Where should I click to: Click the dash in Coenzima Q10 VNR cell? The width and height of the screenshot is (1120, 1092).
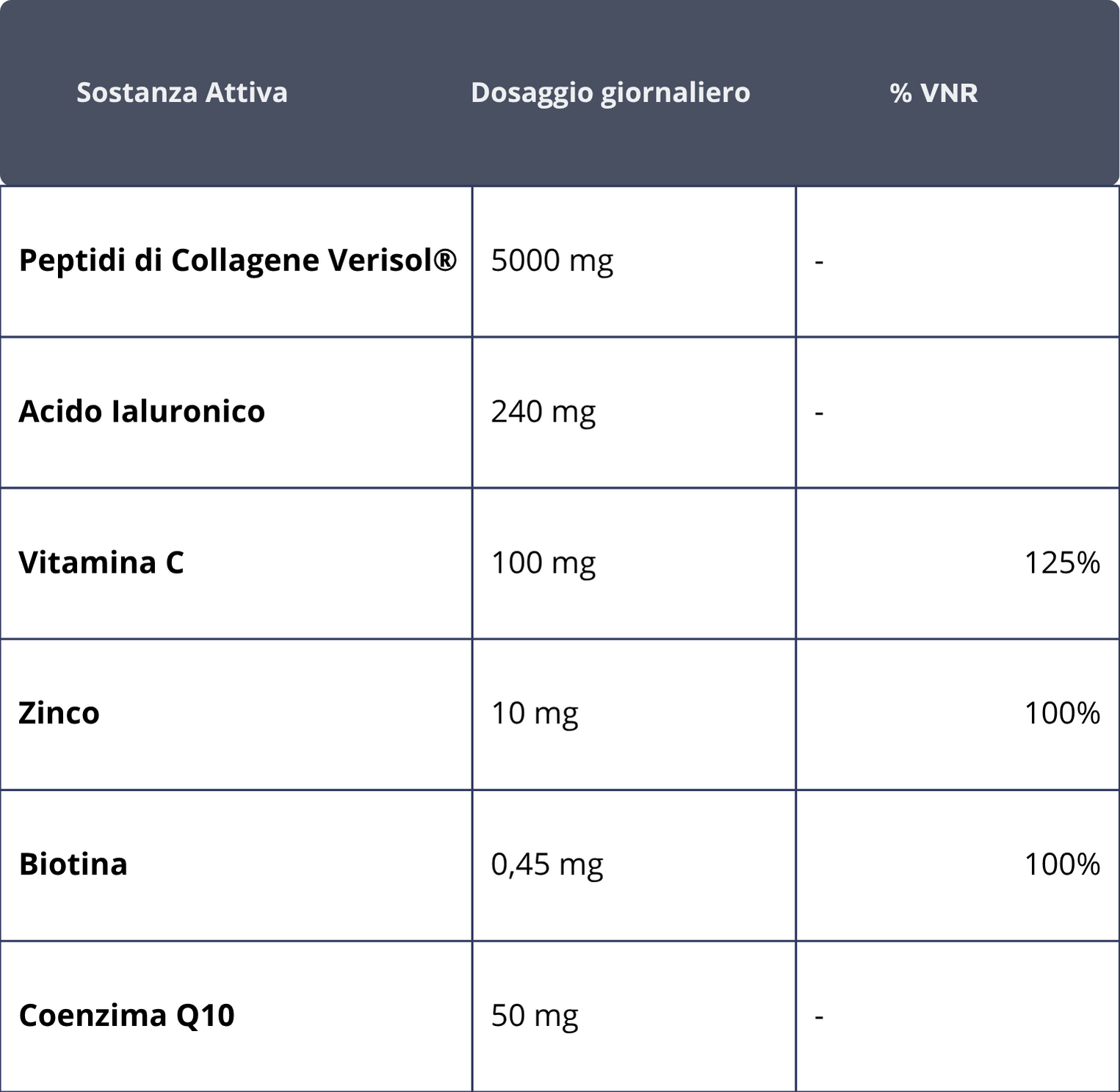820,1017
